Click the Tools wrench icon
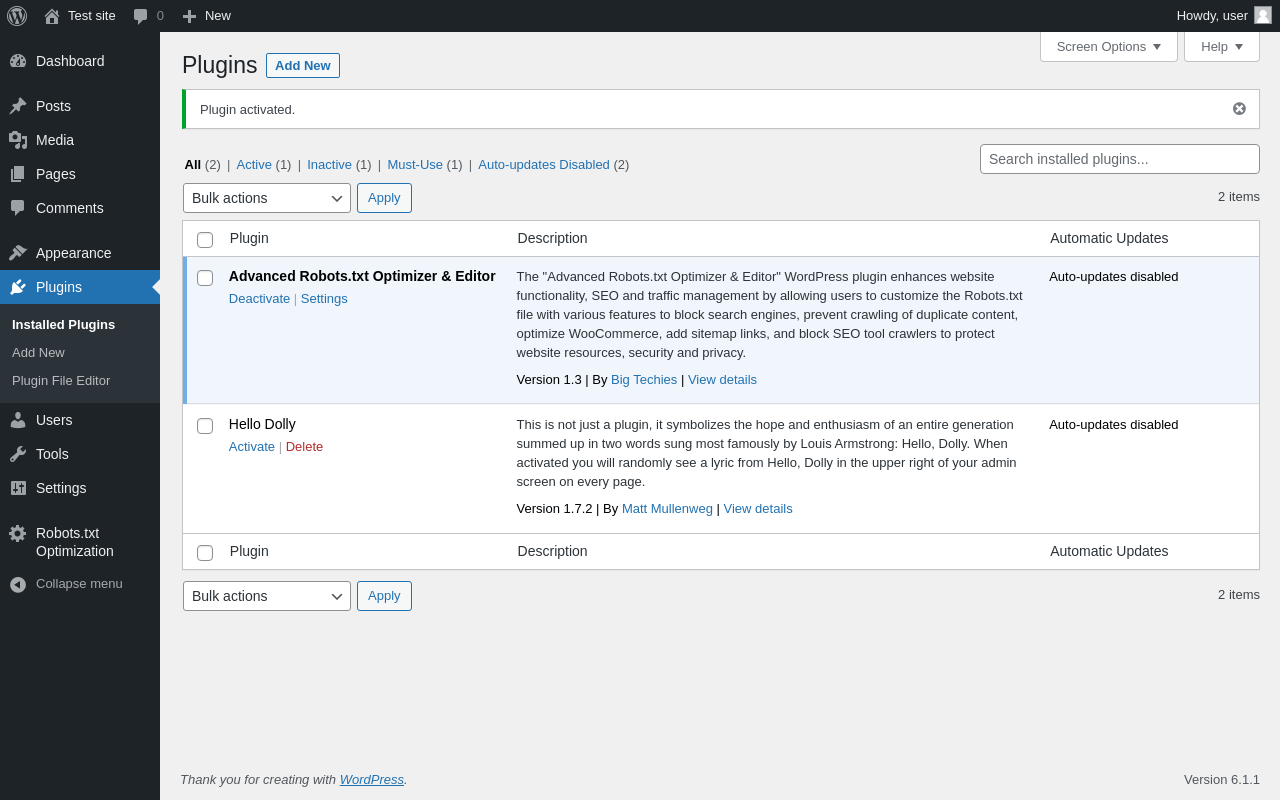The height and width of the screenshot is (800, 1280). (18, 454)
